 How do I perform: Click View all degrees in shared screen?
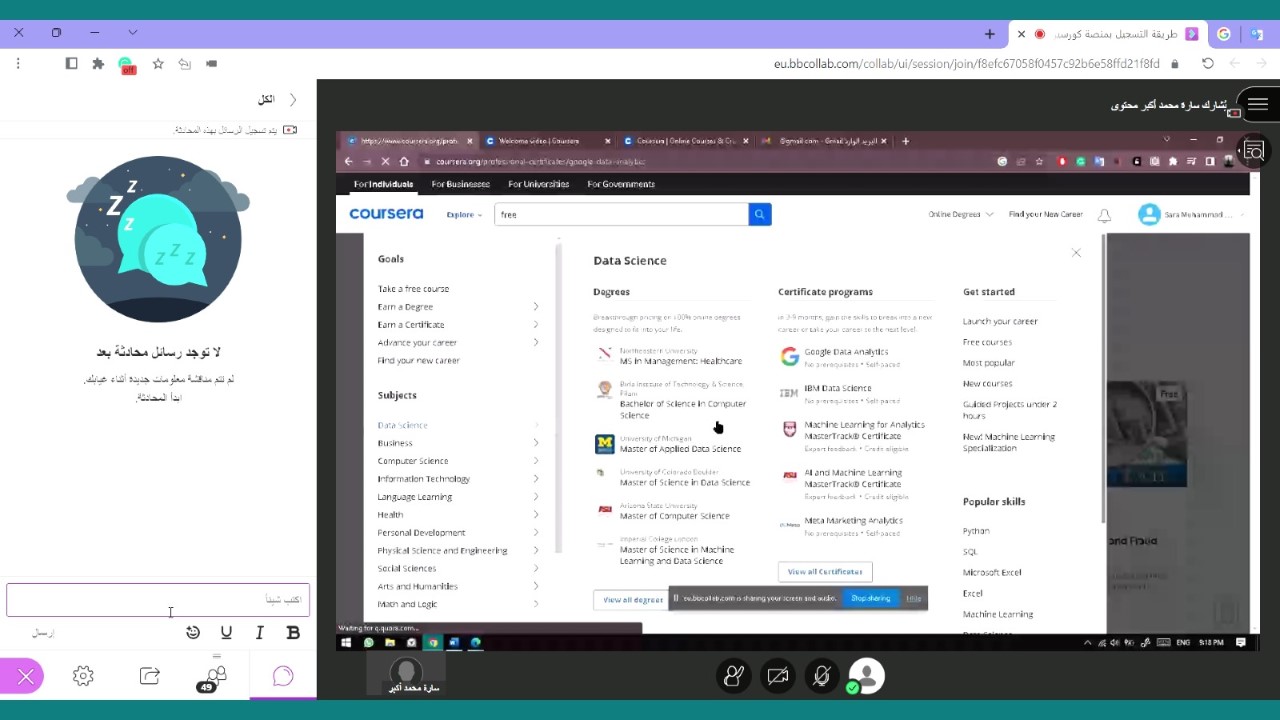[x=633, y=600]
